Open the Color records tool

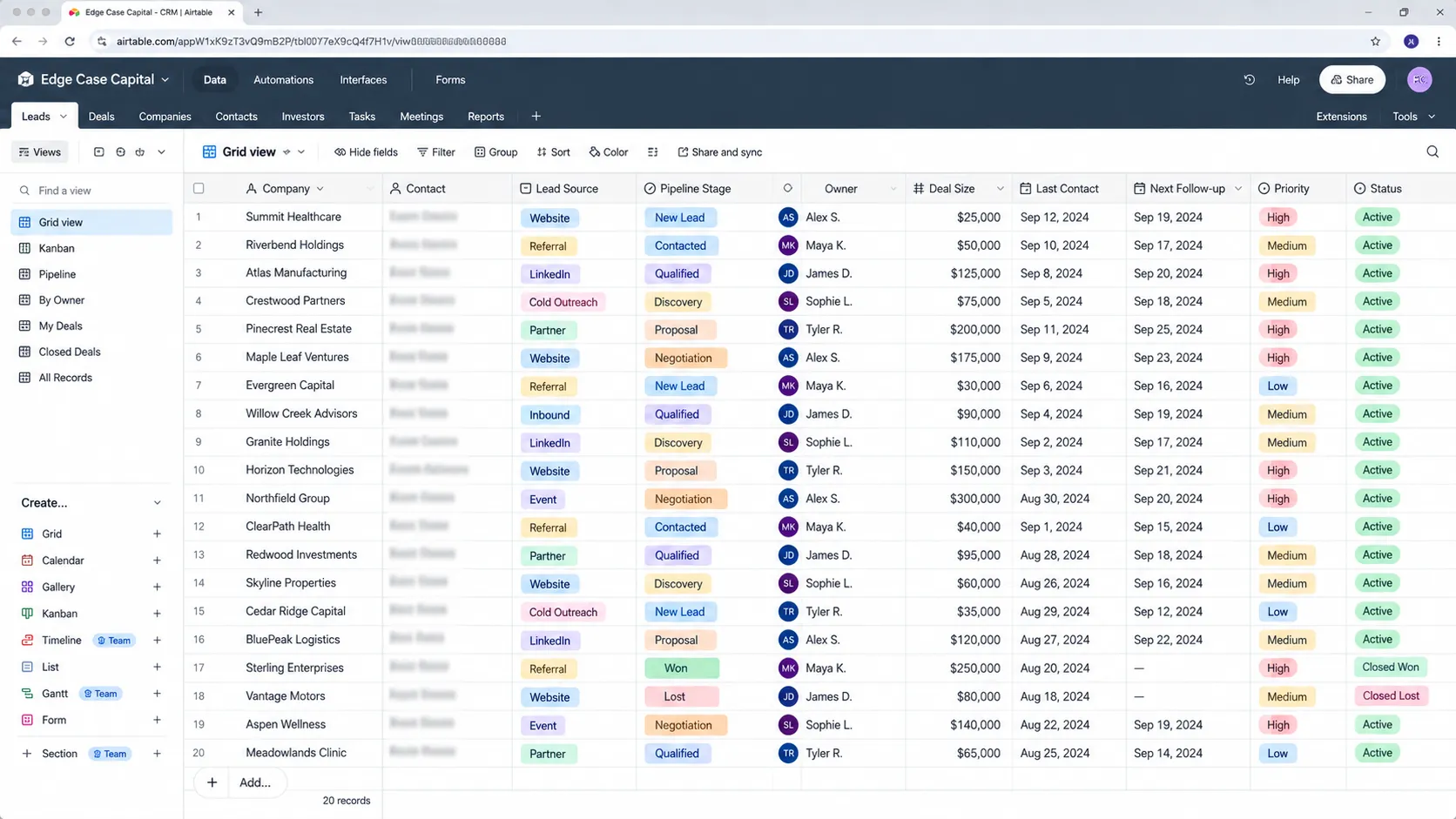pyautogui.click(x=609, y=151)
